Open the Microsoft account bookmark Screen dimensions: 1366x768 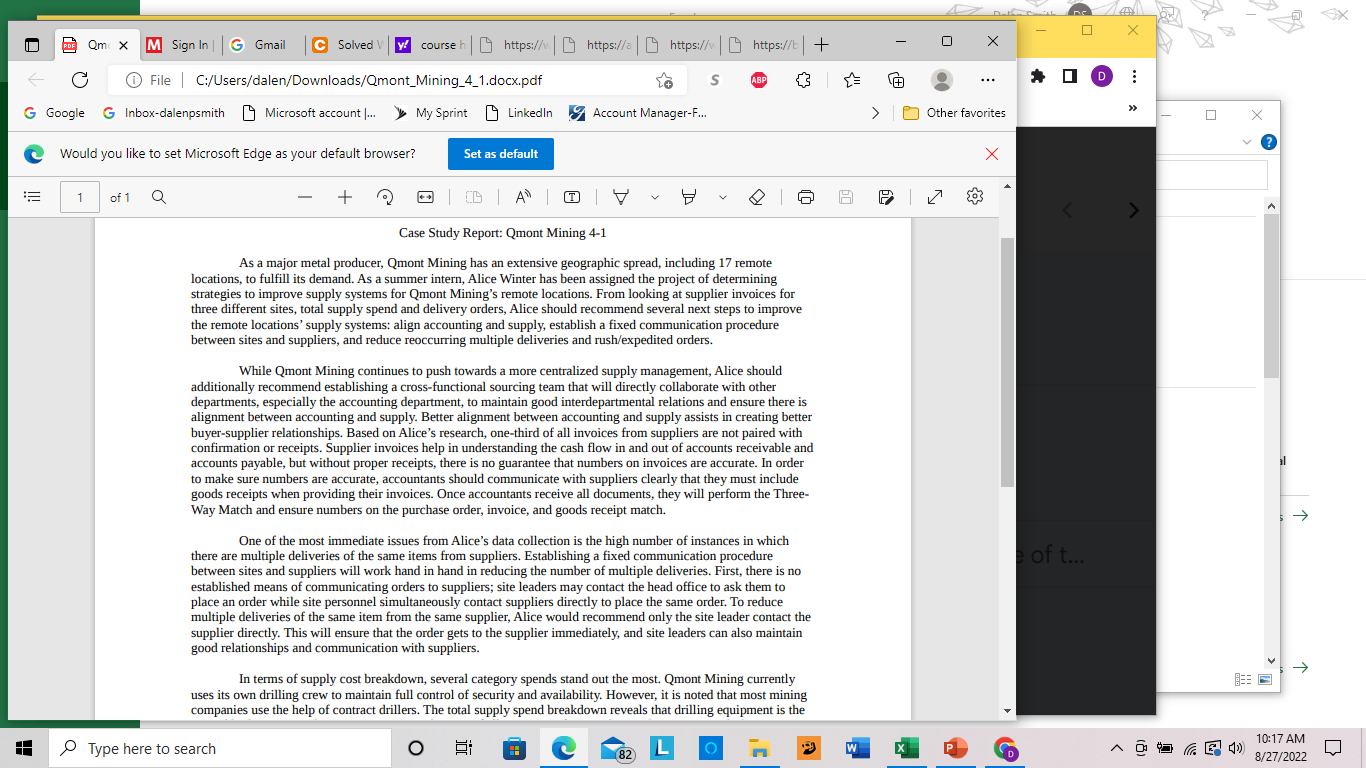pos(309,113)
